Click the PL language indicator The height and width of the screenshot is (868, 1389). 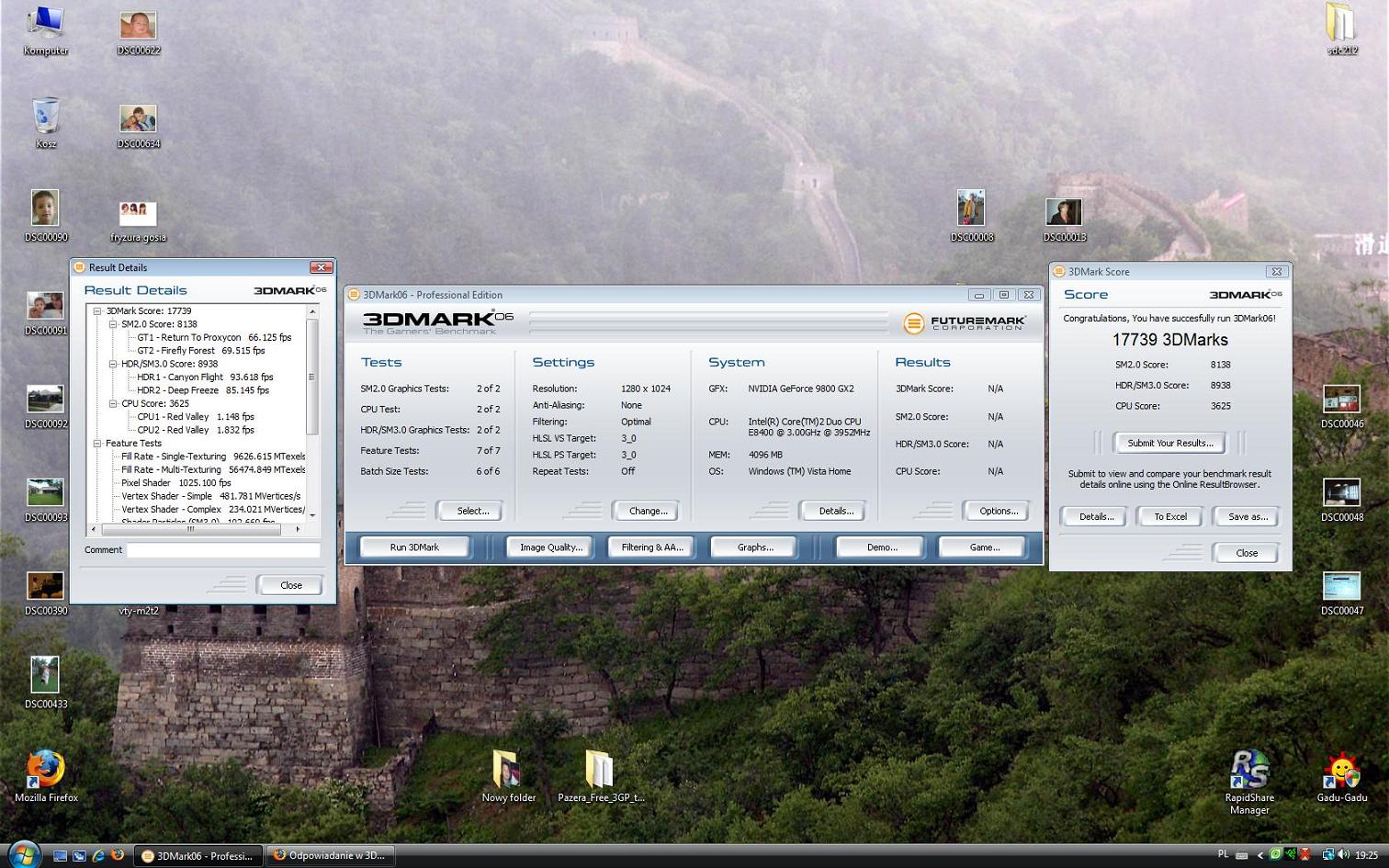click(1223, 854)
